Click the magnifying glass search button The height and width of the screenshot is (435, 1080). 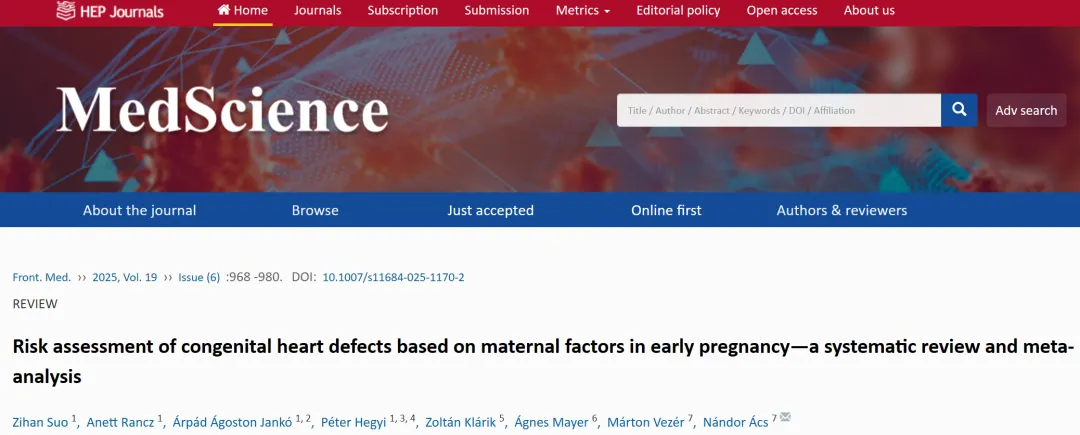point(959,110)
